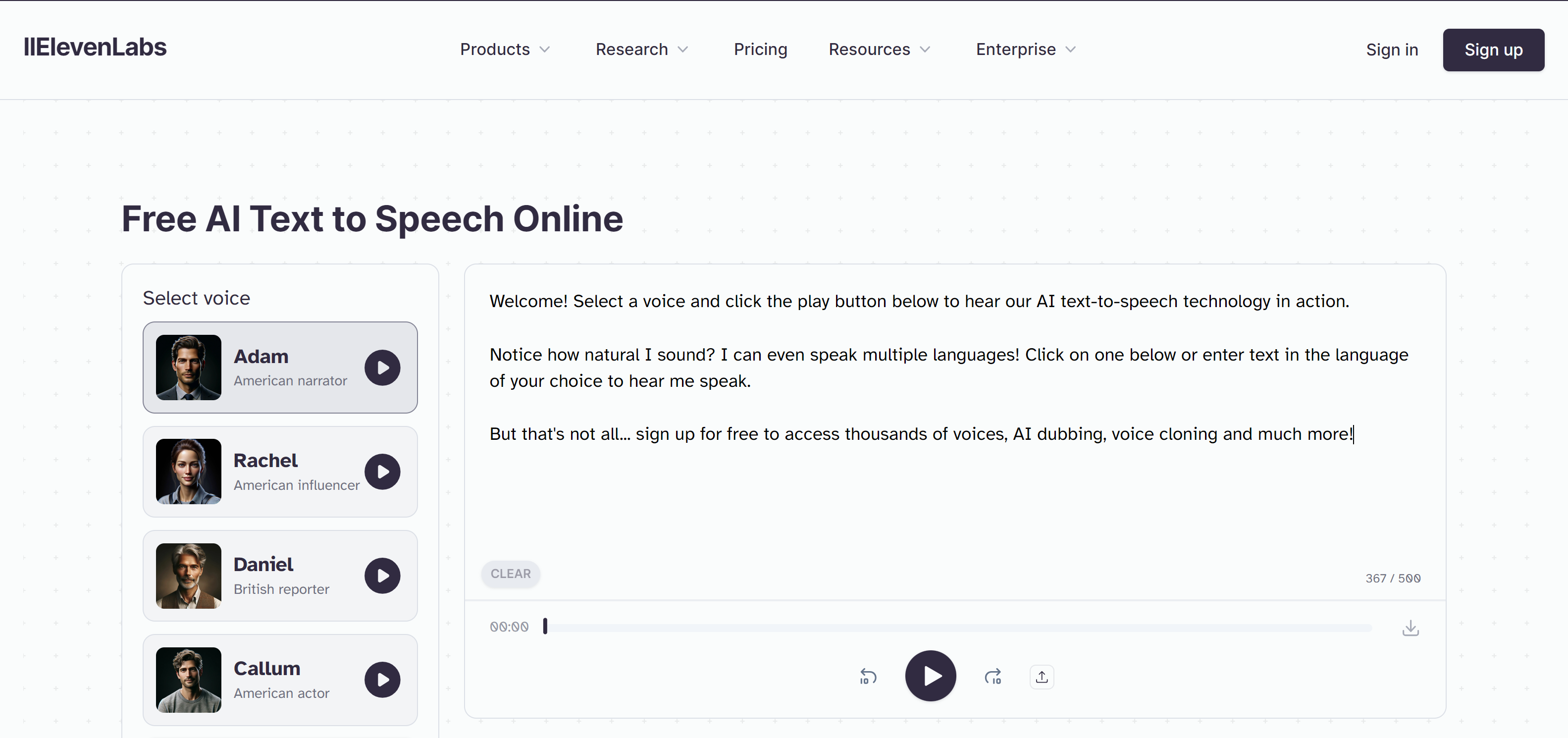The image size is (1568, 738).
Task: Click the share/upload icon
Action: (x=1042, y=677)
